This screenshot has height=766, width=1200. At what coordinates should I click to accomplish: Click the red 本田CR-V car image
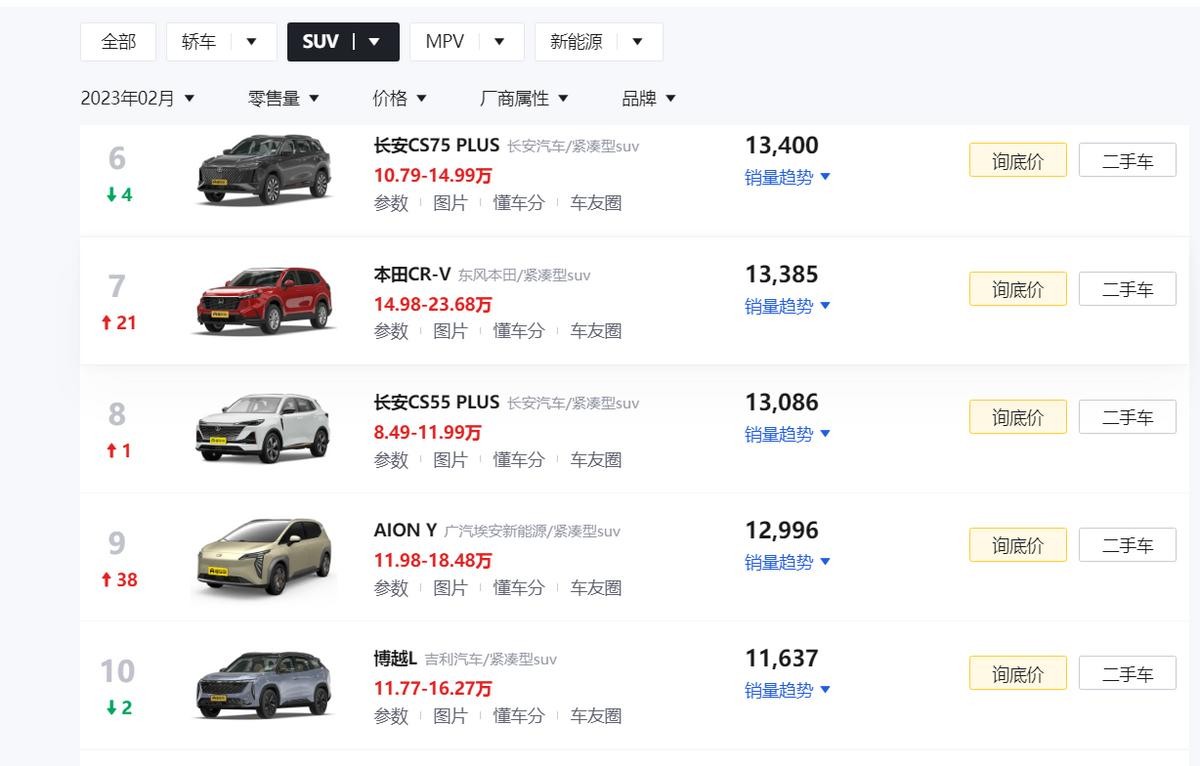[x=264, y=299]
